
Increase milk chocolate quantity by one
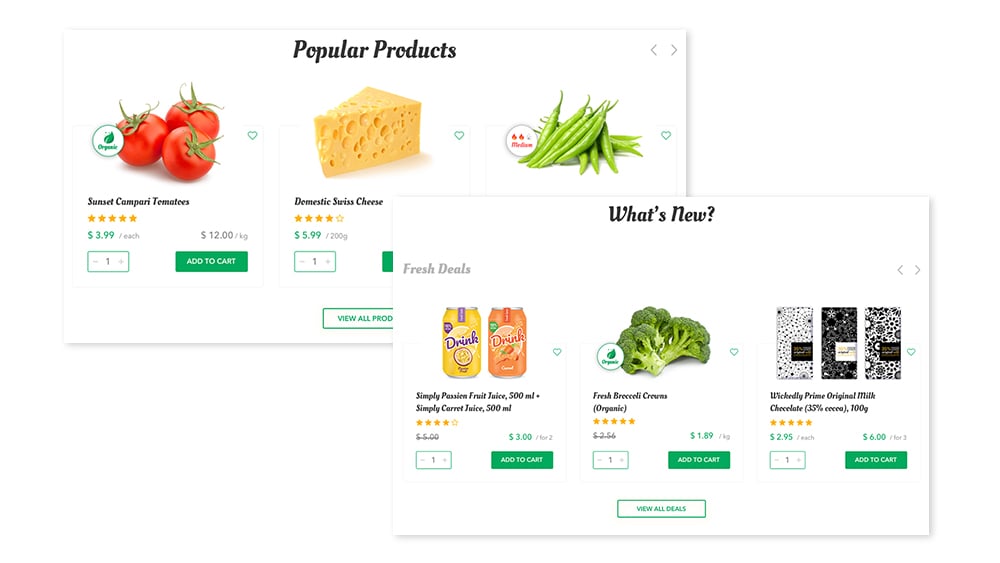pos(798,460)
